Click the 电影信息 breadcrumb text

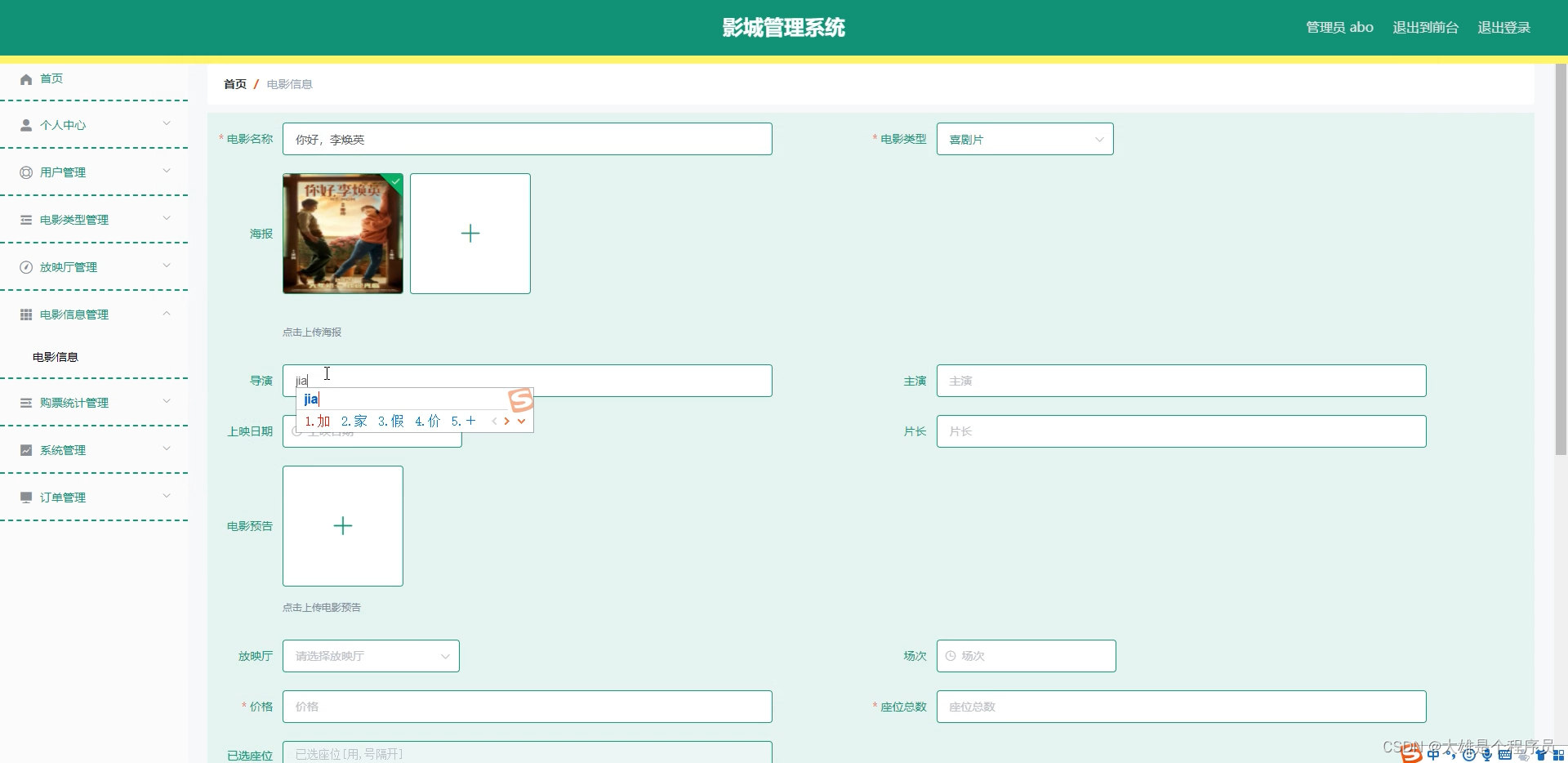click(x=290, y=84)
